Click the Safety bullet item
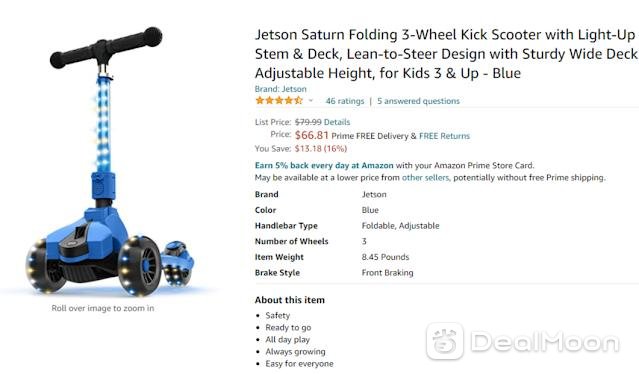 278,315
